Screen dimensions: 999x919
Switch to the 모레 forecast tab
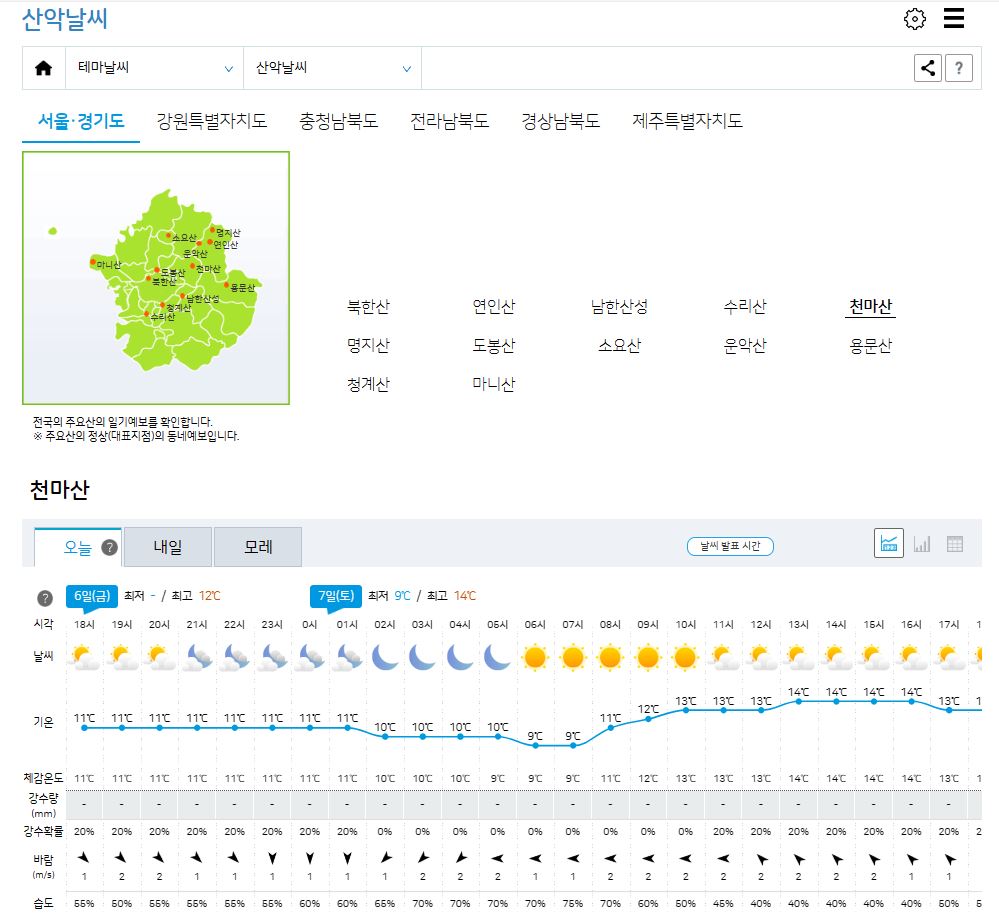(x=258, y=547)
